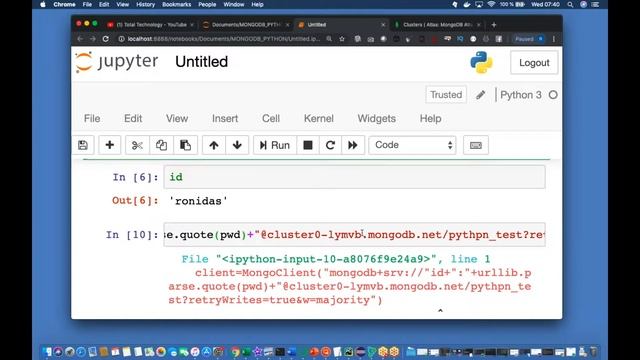Open the Jupyter Edit menu
The image size is (640, 360).
point(133,119)
